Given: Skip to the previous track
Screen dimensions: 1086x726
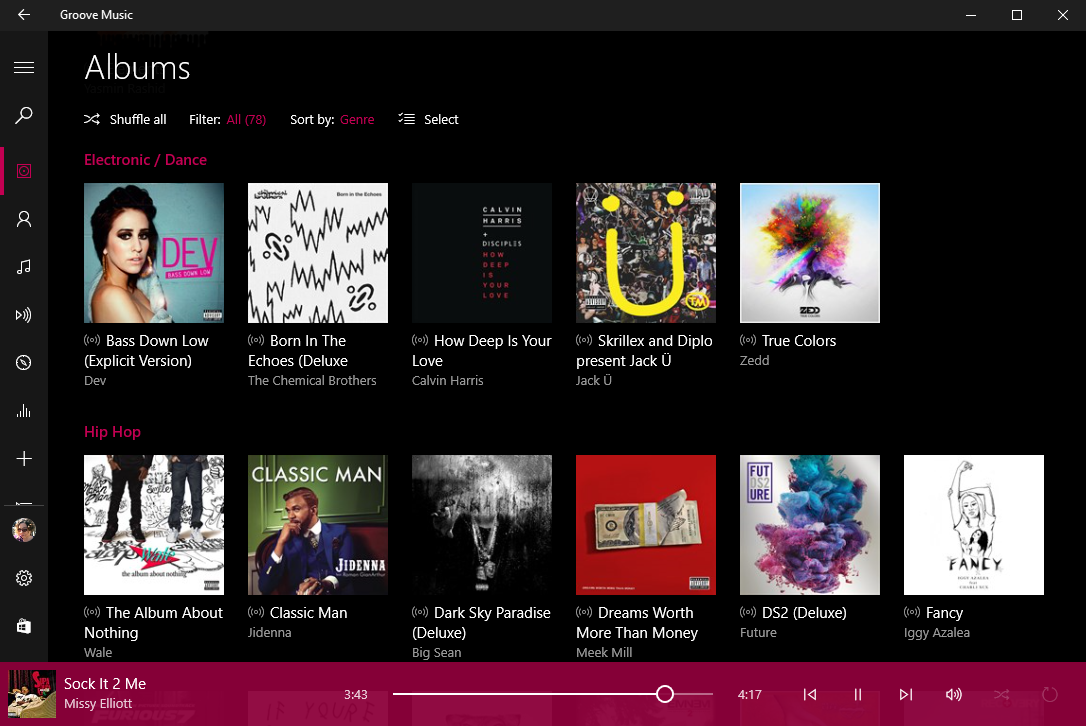Looking at the screenshot, I should [x=810, y=694].
